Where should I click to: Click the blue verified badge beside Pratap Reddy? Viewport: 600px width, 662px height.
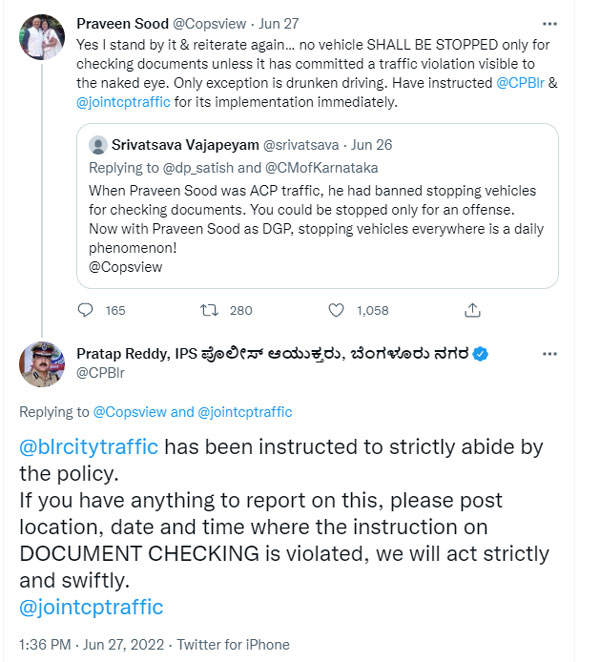480,353
